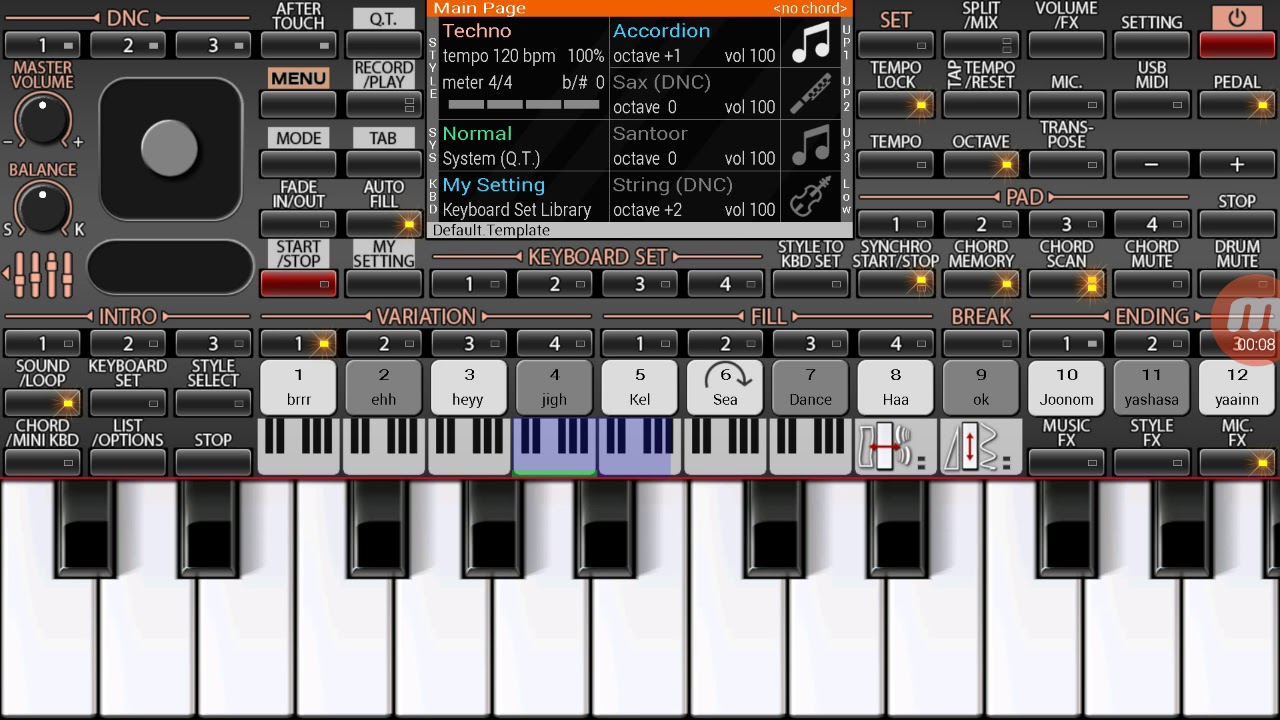Screen dimensions: 1280x720
Task: Tap the Fade In/Out button
Action: tap(298, 224)
